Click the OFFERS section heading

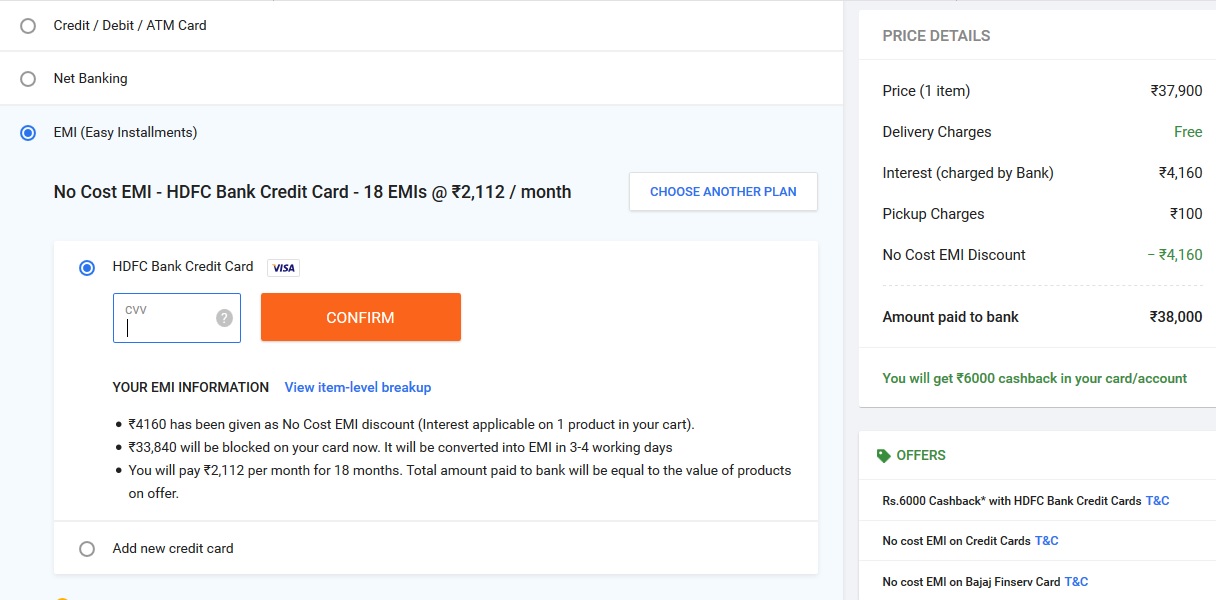click(x=921, y=456)
